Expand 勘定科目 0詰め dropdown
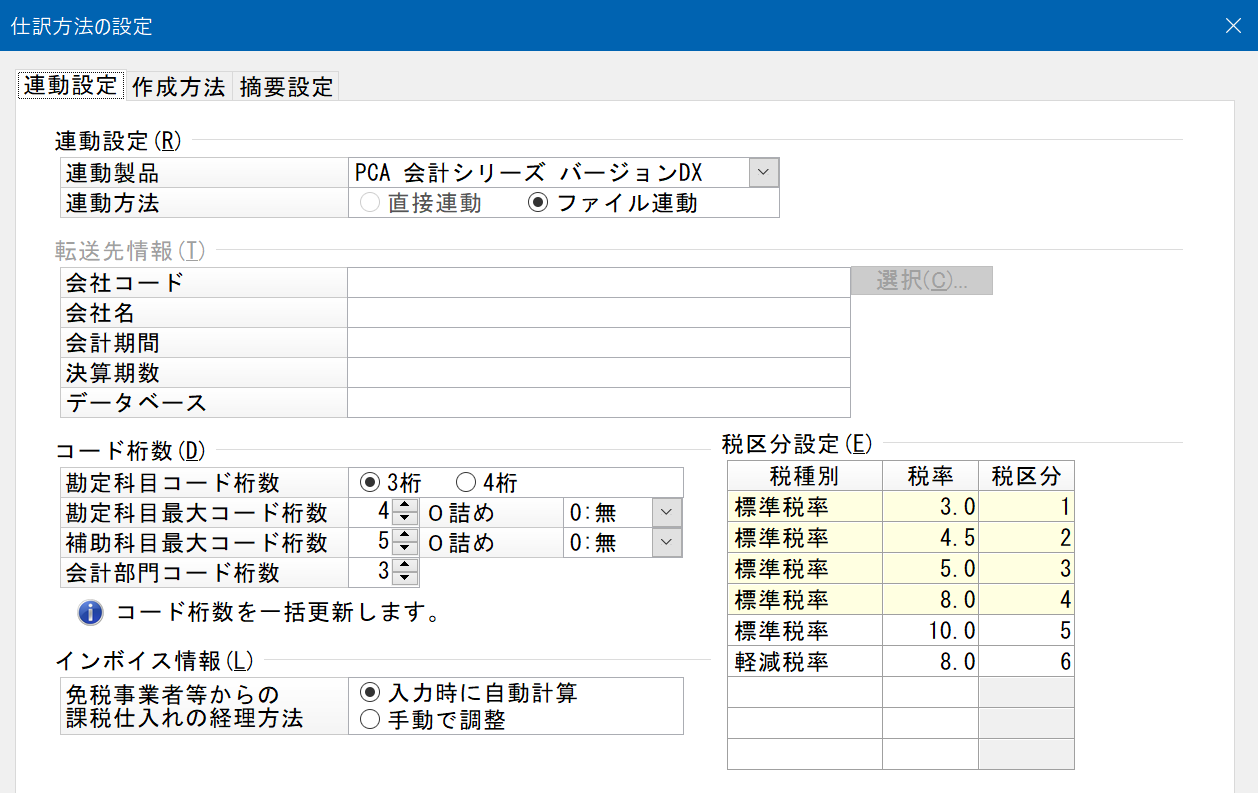Viewport: 1258px width, 793px height. pyautogui.click(x=667, y=513)
